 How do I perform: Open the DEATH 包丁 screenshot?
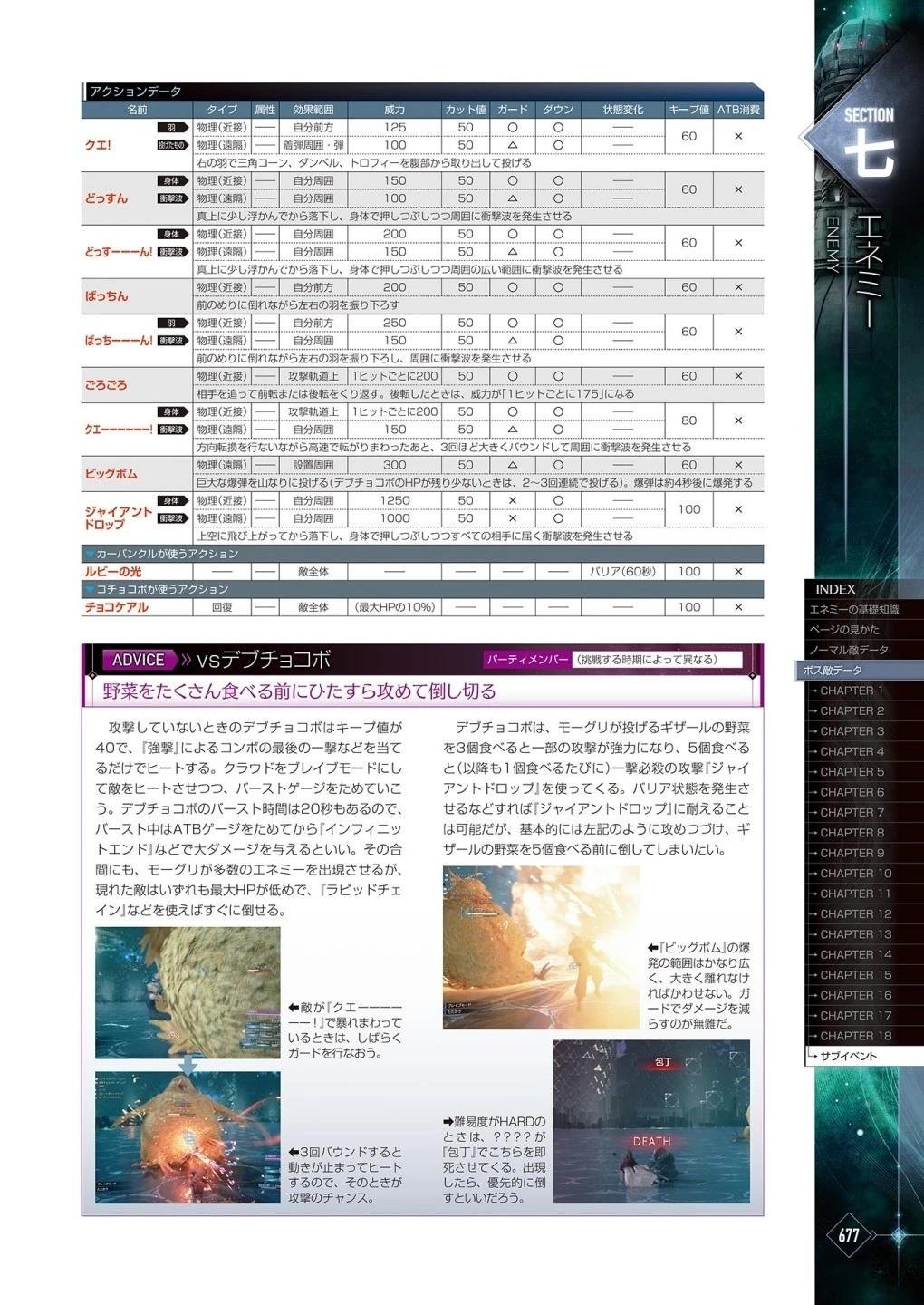coord(651,1121)
